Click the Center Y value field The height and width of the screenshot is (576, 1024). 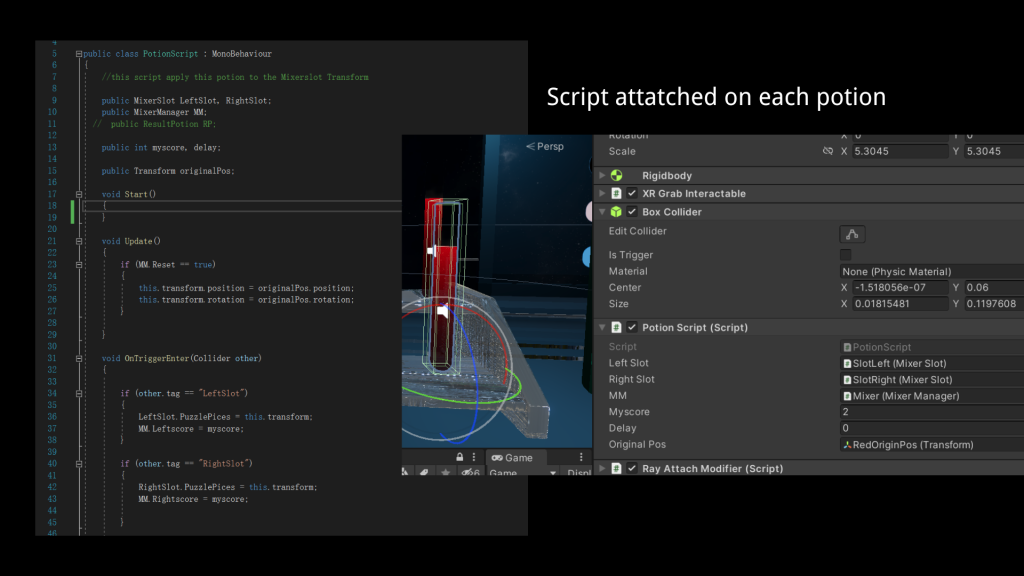tap(994, 287)
